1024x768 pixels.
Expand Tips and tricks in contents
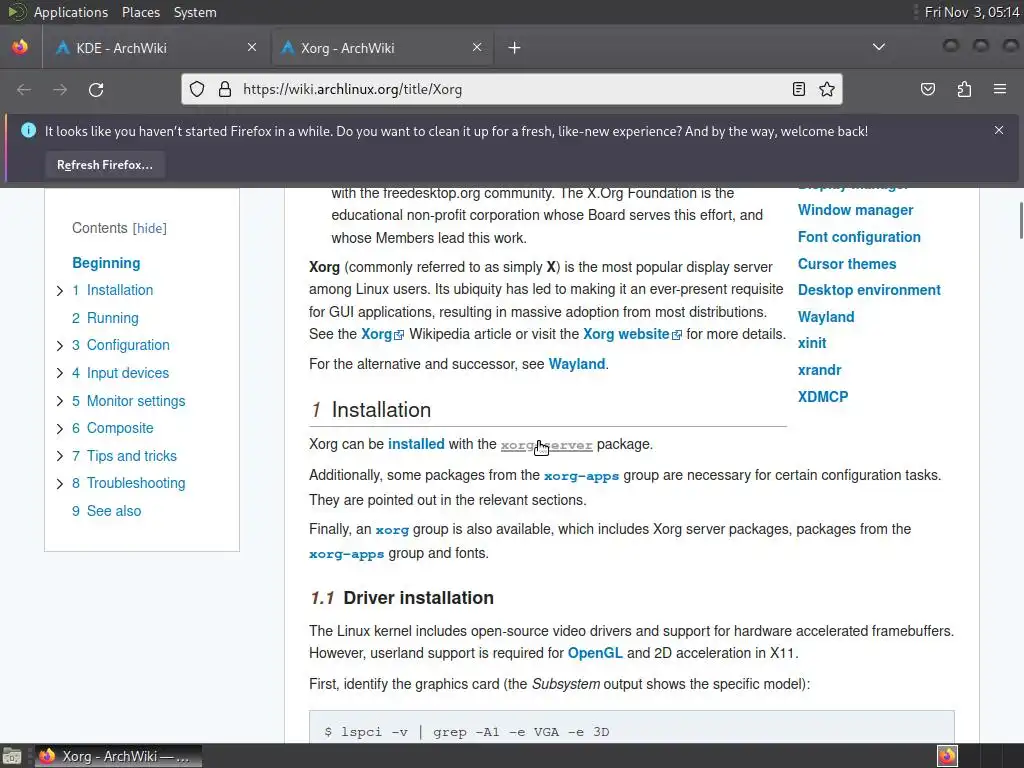coord(59,456)
